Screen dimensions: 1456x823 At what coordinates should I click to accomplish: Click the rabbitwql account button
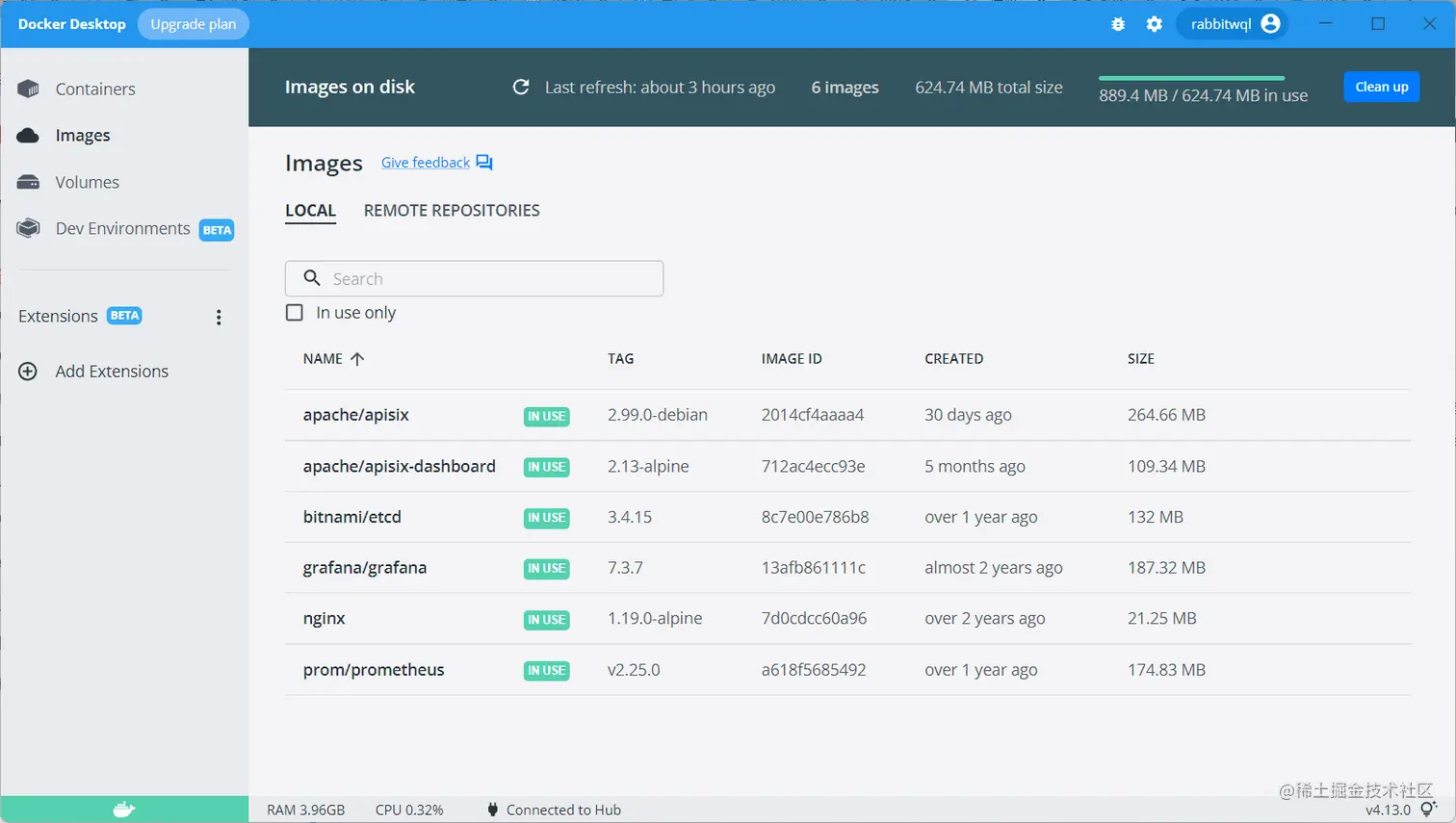pyautogui.click(x=1232, y=24)
